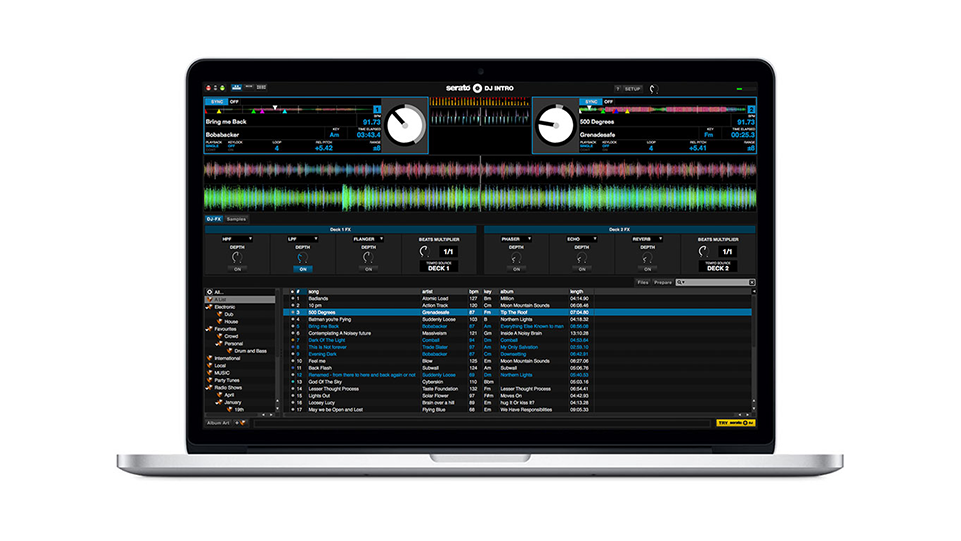Click the deck 2 virtual platter
This screenshot has height=541, width=961.
(x=555, y=125)
